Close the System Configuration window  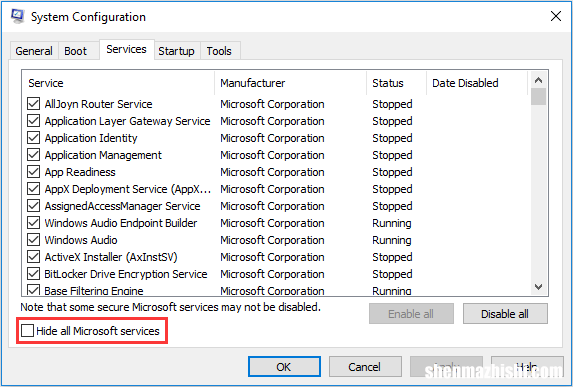pos(556,16)
